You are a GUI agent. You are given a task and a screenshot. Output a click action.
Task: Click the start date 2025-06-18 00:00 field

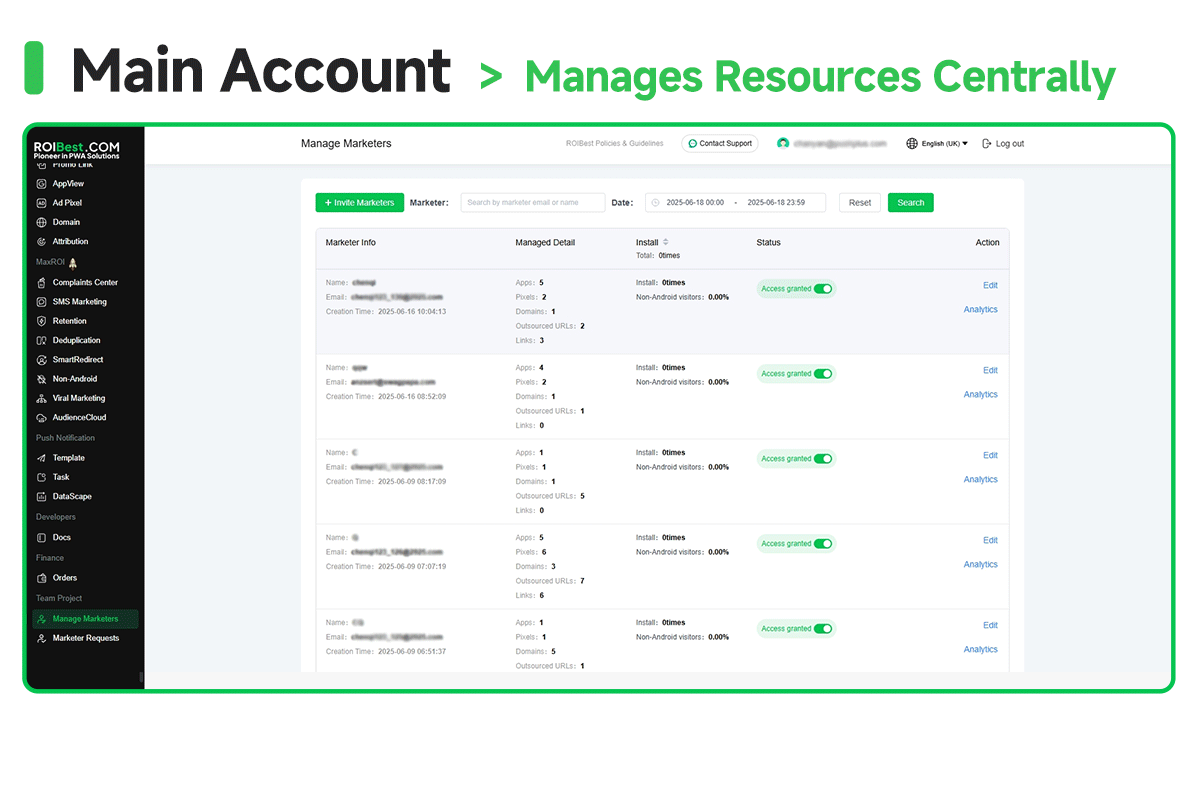point(695,203)
